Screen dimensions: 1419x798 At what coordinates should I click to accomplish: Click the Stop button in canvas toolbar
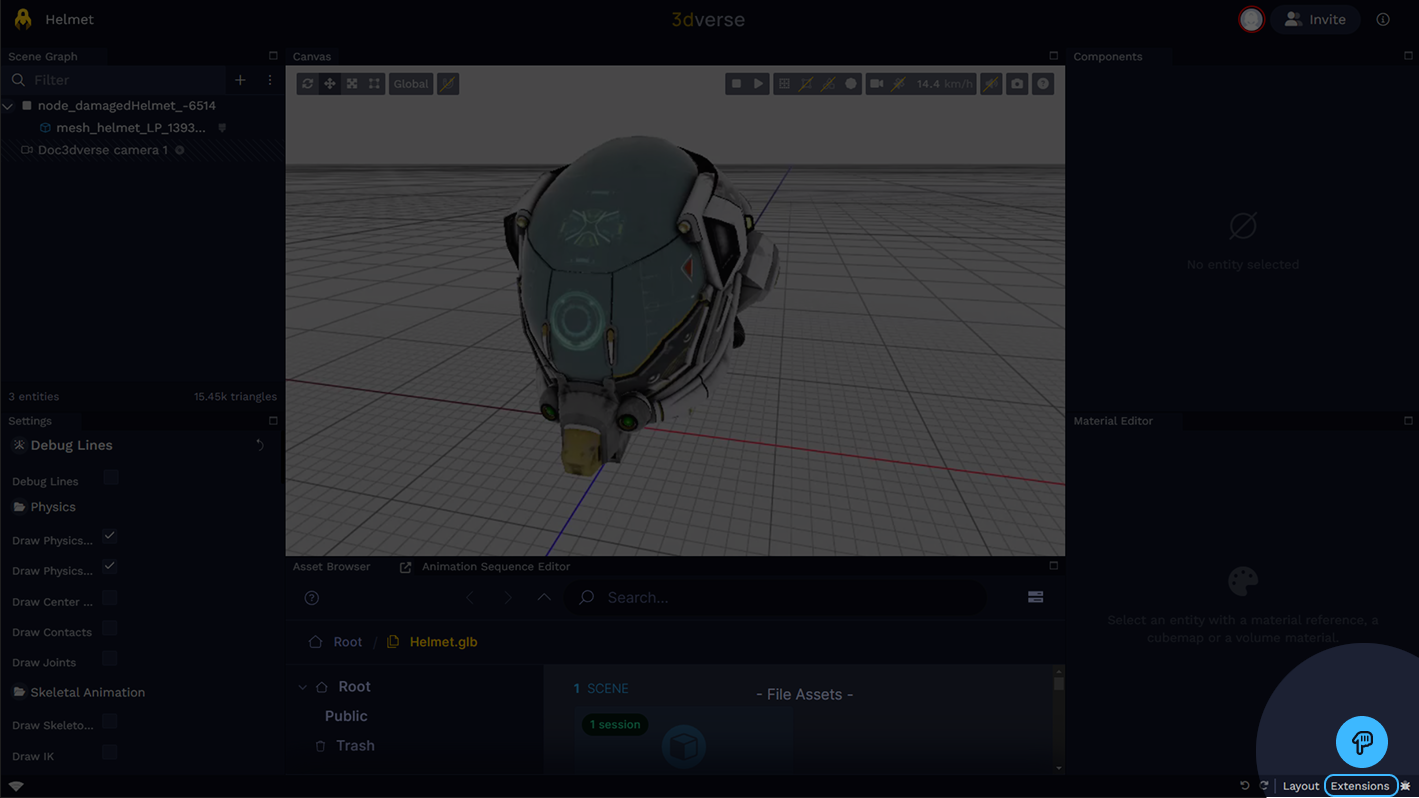[737, 84]
